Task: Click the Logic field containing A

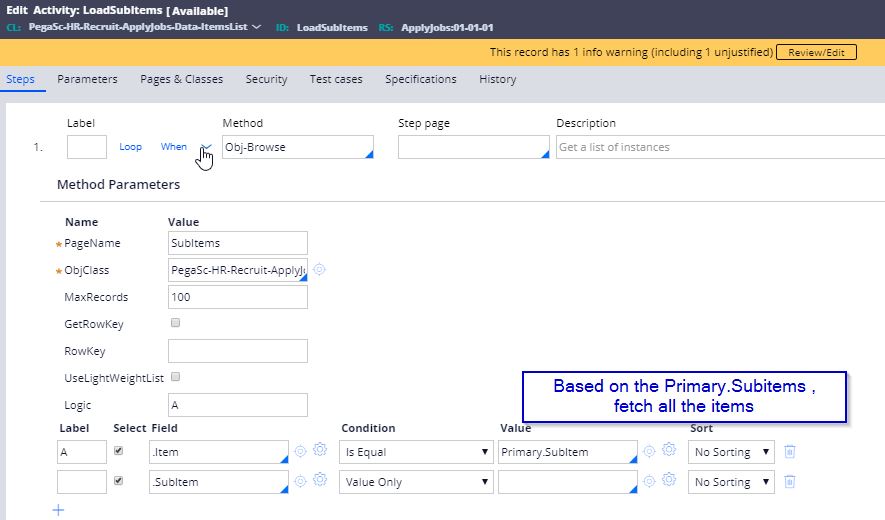Action: tap(238, 405)
